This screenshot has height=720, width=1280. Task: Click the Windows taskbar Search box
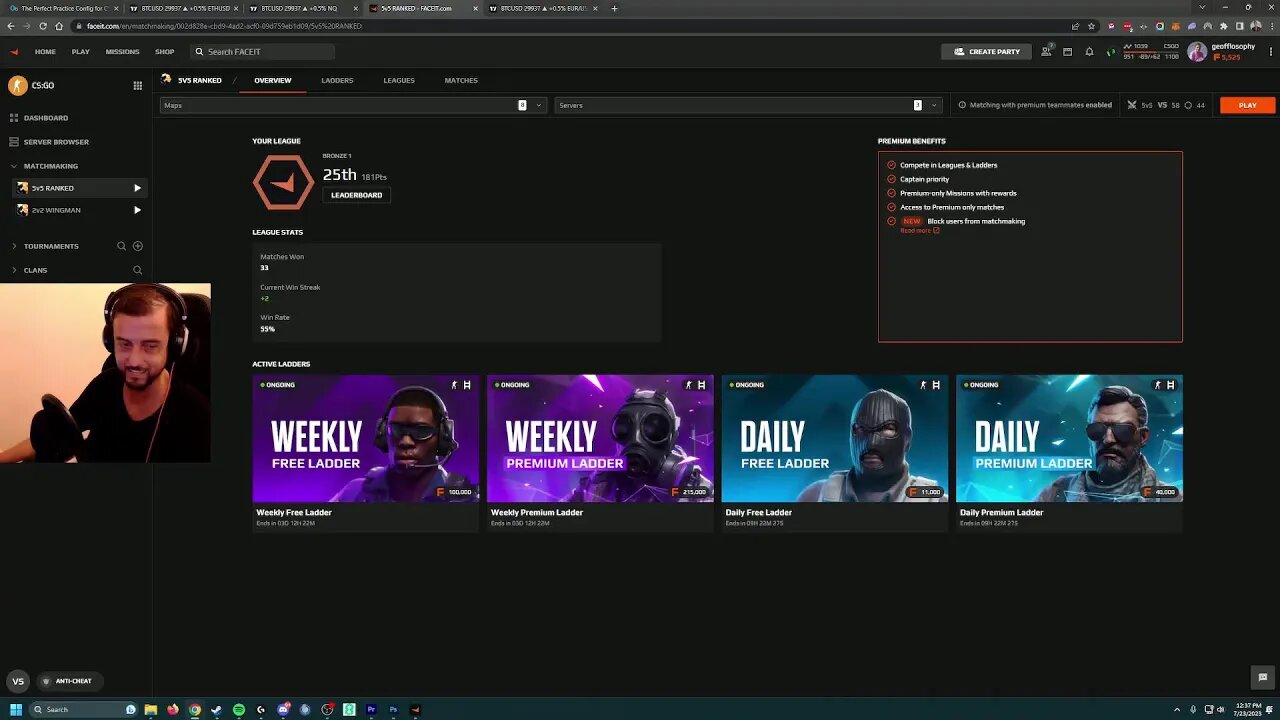(84, 709)
